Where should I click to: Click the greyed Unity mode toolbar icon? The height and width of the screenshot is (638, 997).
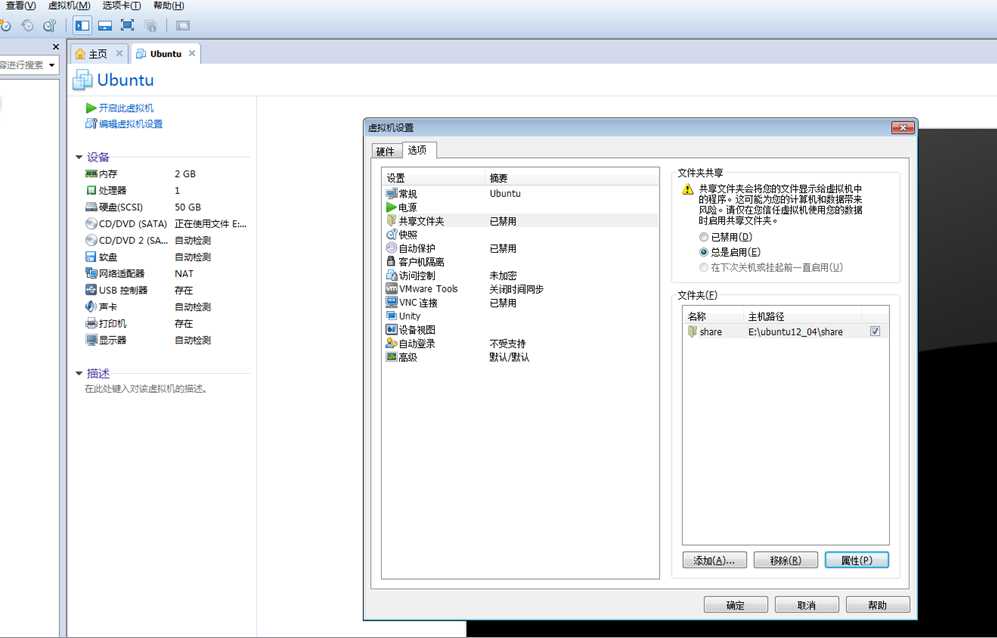coord(151,25)
